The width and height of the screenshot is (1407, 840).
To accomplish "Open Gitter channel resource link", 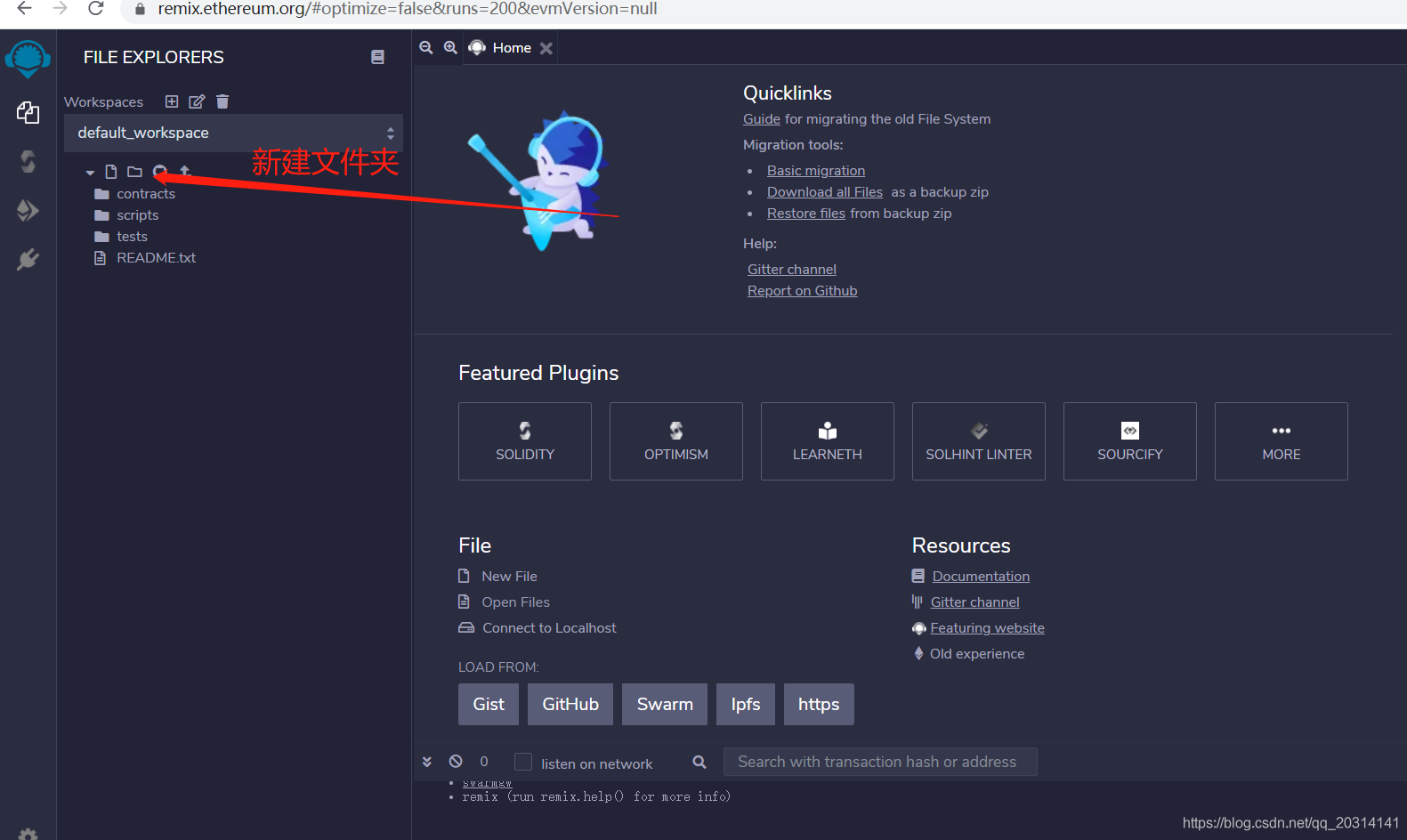I will click(x=975, y=602).
